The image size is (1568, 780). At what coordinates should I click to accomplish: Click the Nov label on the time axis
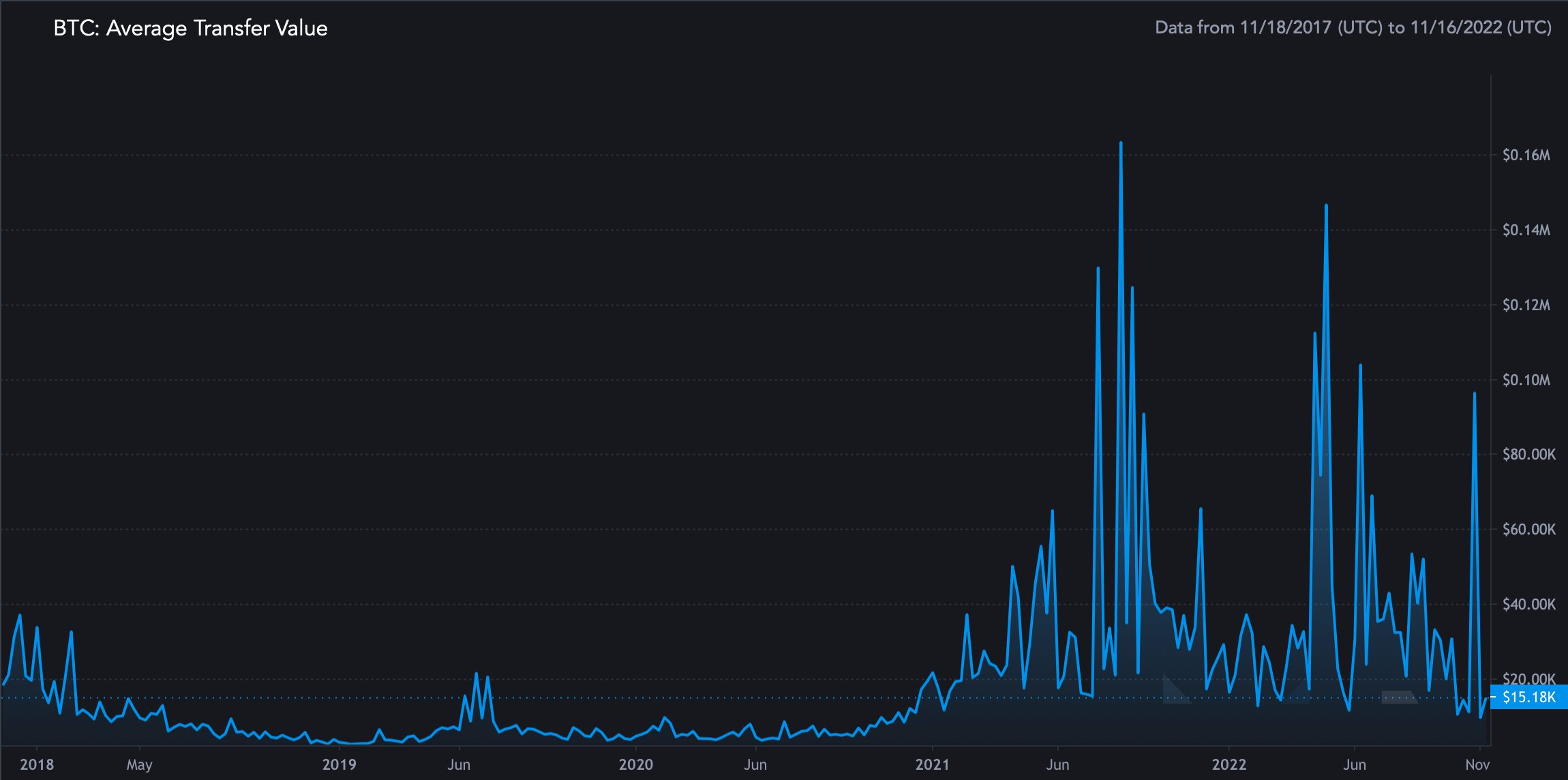pyautogui.click(x=1477, y=764)
